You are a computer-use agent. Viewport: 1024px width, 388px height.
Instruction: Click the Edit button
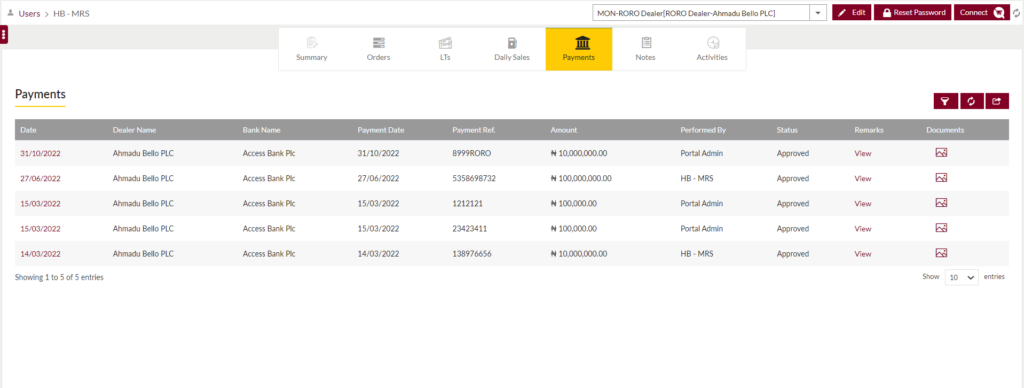point(852,12)
